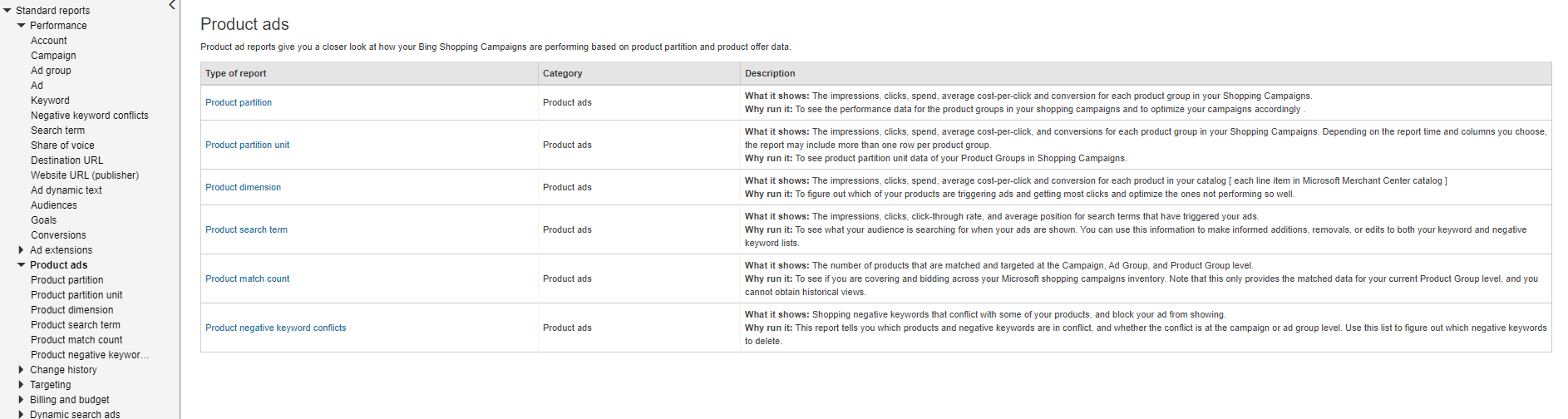
Task: Collapse the Standard reports tree
Action: (x=7, y=10)
